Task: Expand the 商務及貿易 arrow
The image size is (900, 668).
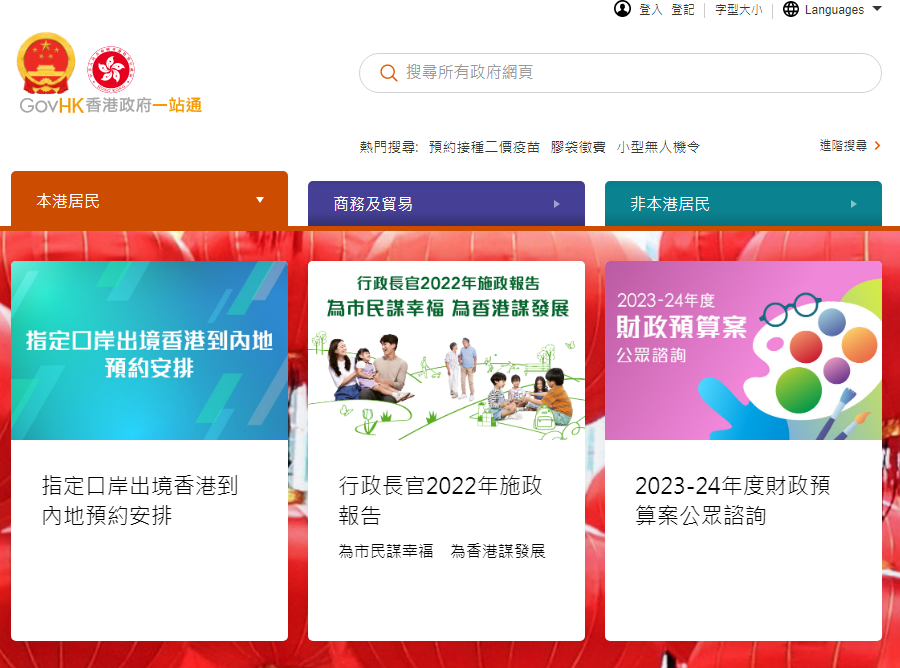Action: (x=556, y=204)
